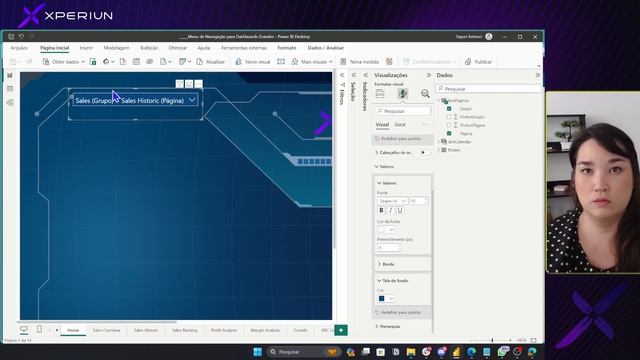The width and height of the screenshot is (640, 360).
Task: Toggle Underline font style
Action: (400, 210)
